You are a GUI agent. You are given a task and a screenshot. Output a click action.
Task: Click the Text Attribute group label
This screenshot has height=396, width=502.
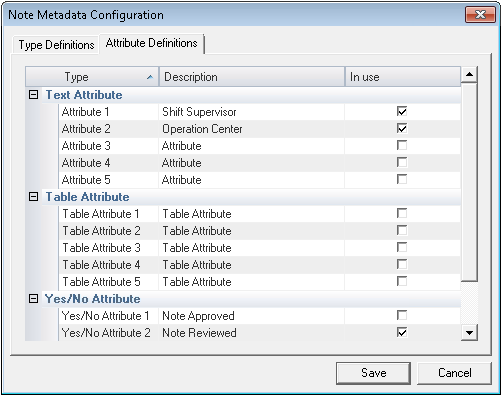(84, 95)
